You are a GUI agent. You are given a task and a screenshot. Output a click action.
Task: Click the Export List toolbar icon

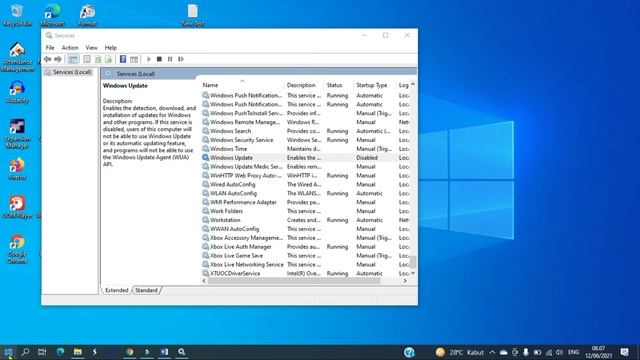[109, 59]
